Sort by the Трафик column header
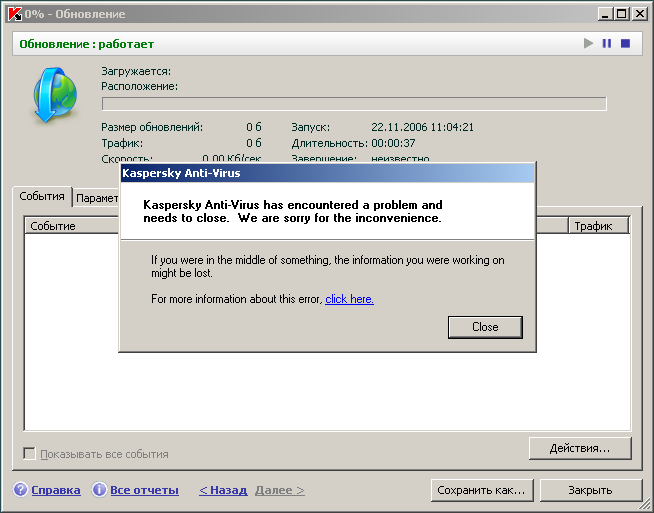 599,226
